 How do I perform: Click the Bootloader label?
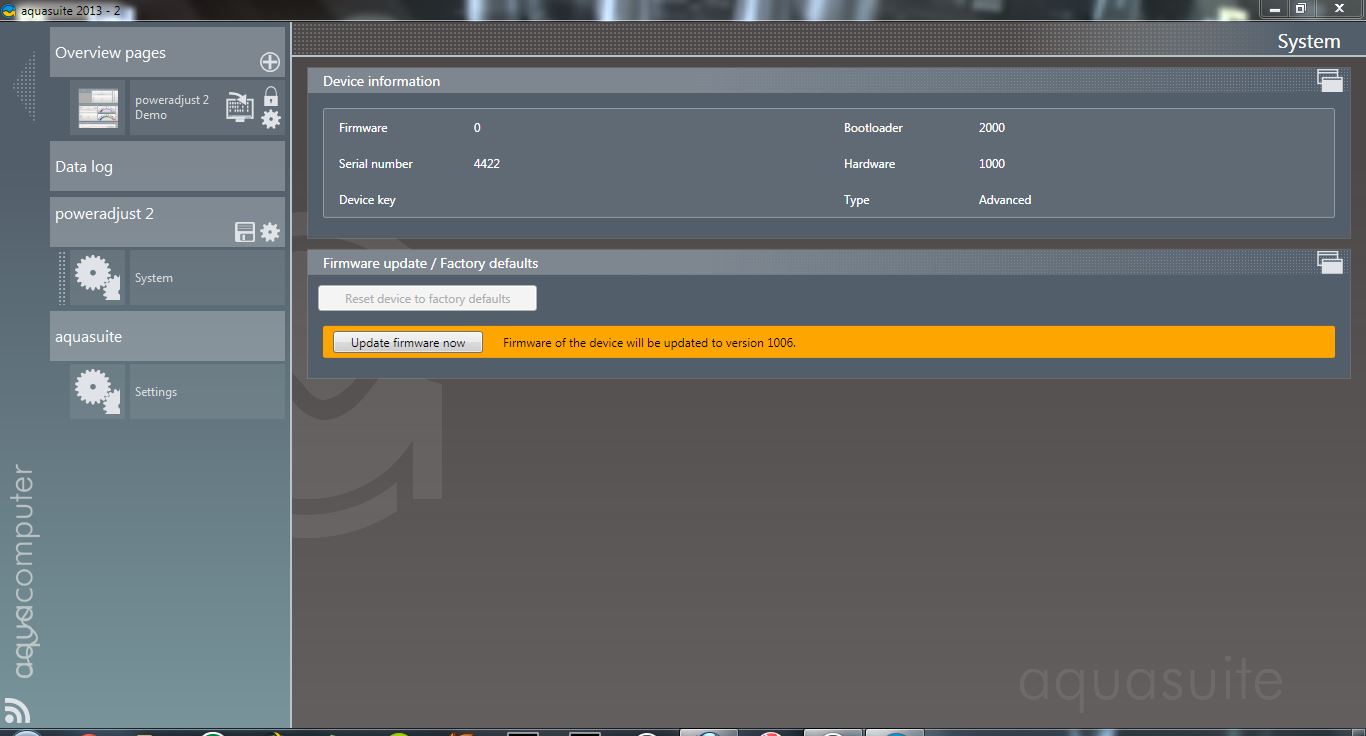point(873,128)
